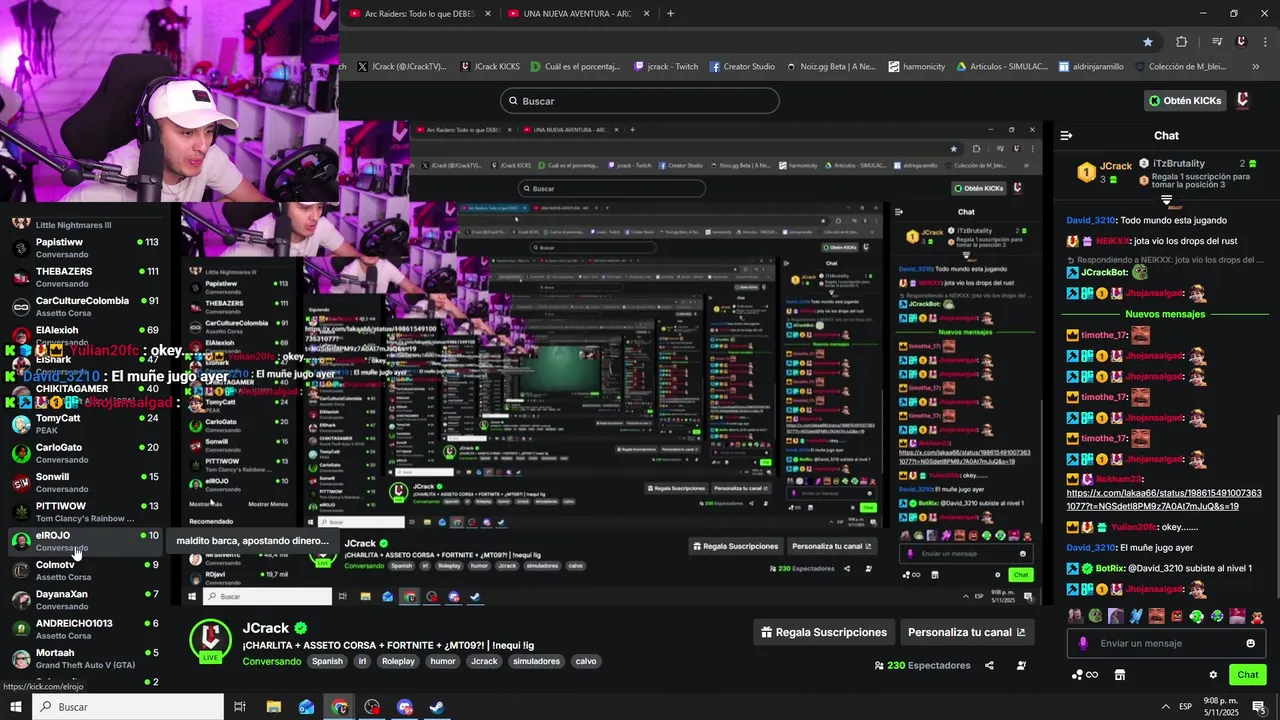Open chat settings gear icon

(1213, 675)
